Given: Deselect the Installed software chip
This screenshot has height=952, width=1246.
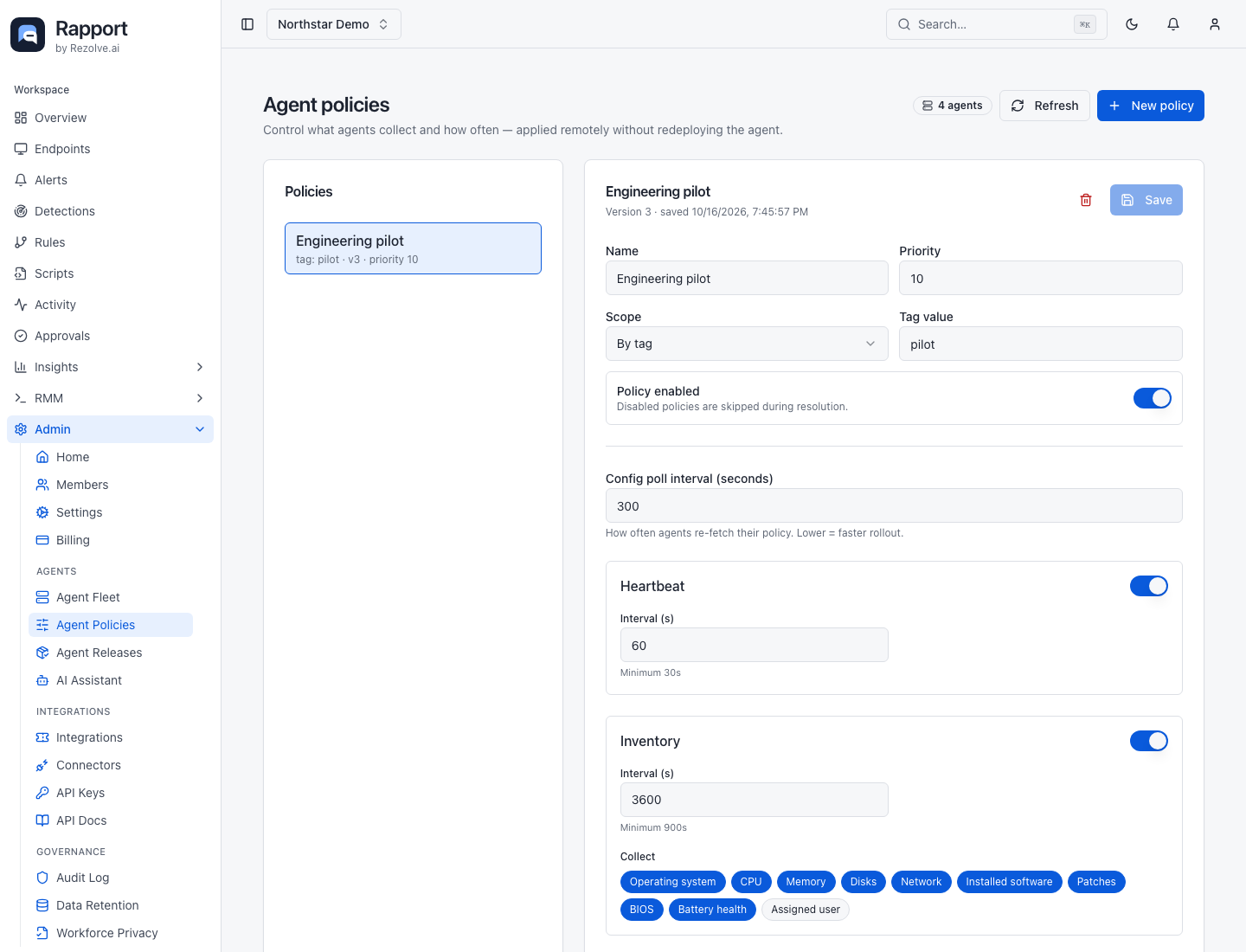Looking at the screenshot, I should click(x=1009, y=882).
